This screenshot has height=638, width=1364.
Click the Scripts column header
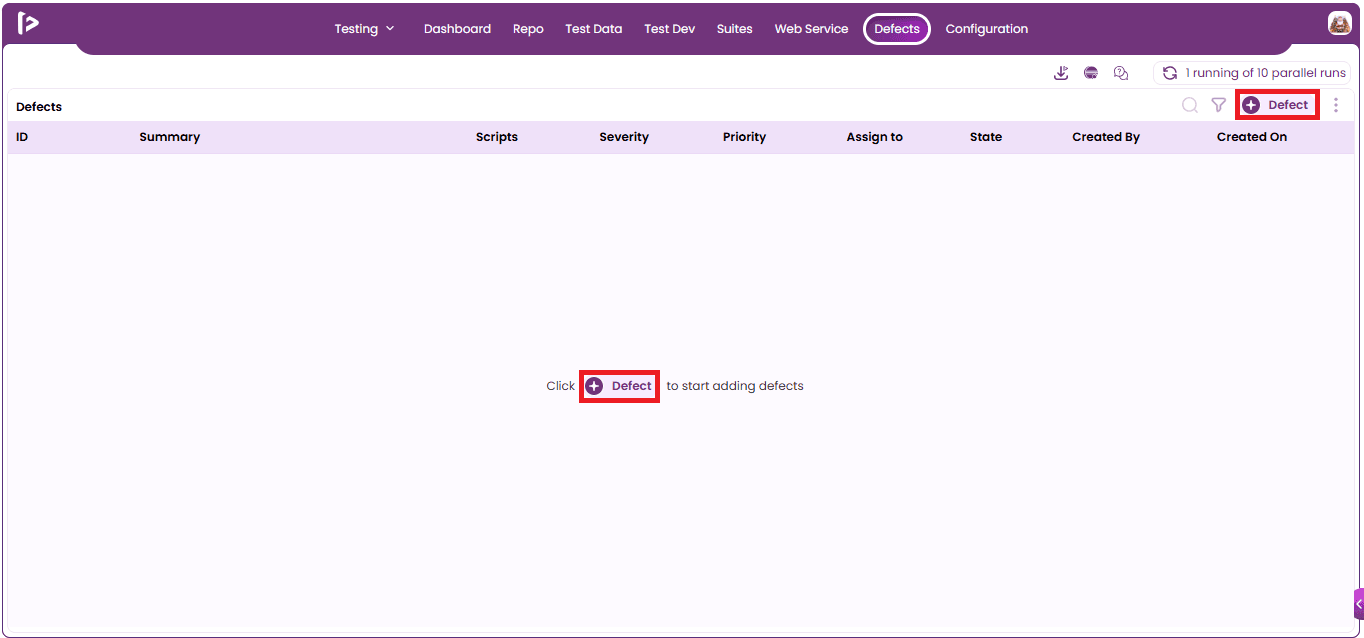tap(497, 137)
